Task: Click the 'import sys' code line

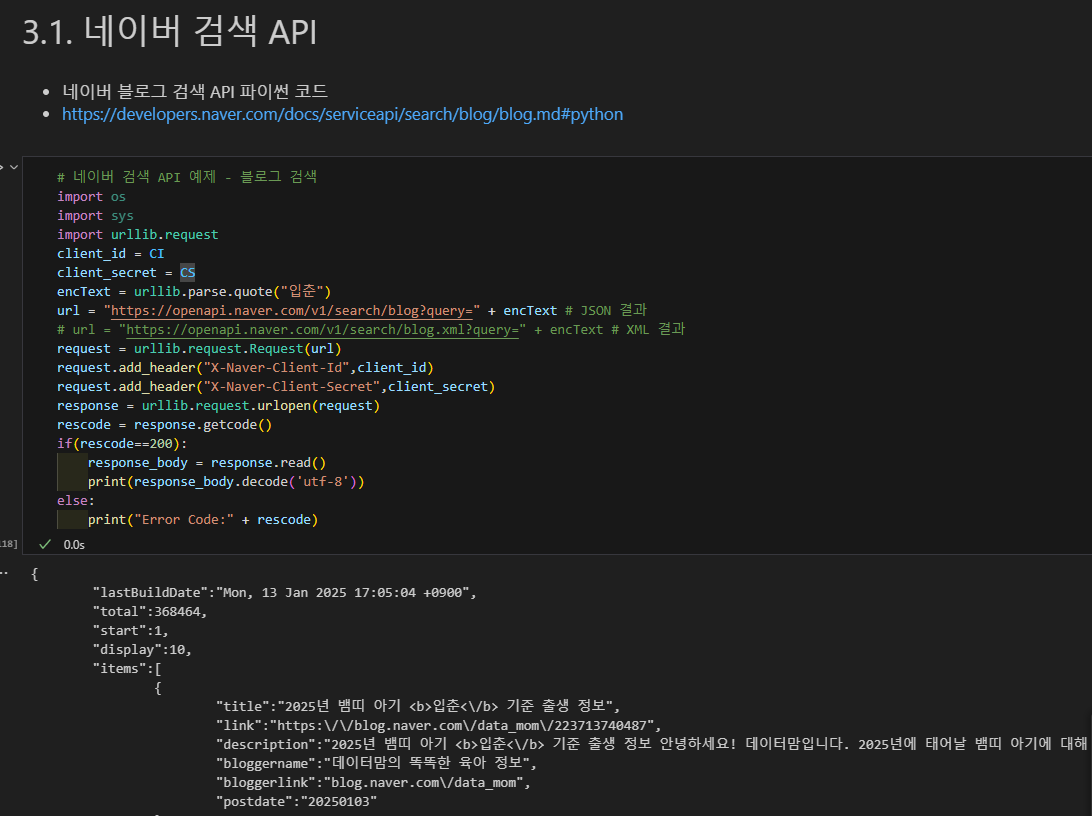Action: click(95, 216)
